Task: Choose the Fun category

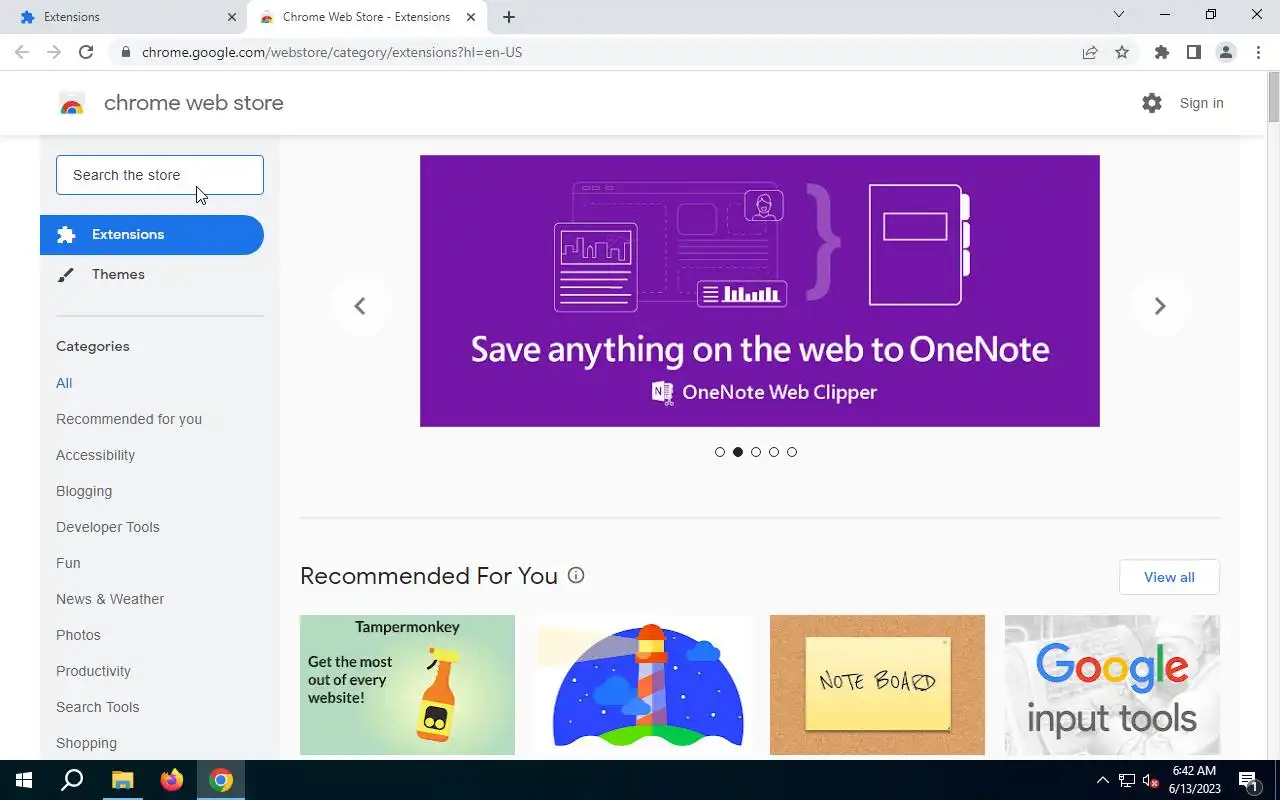Action: 68,563
